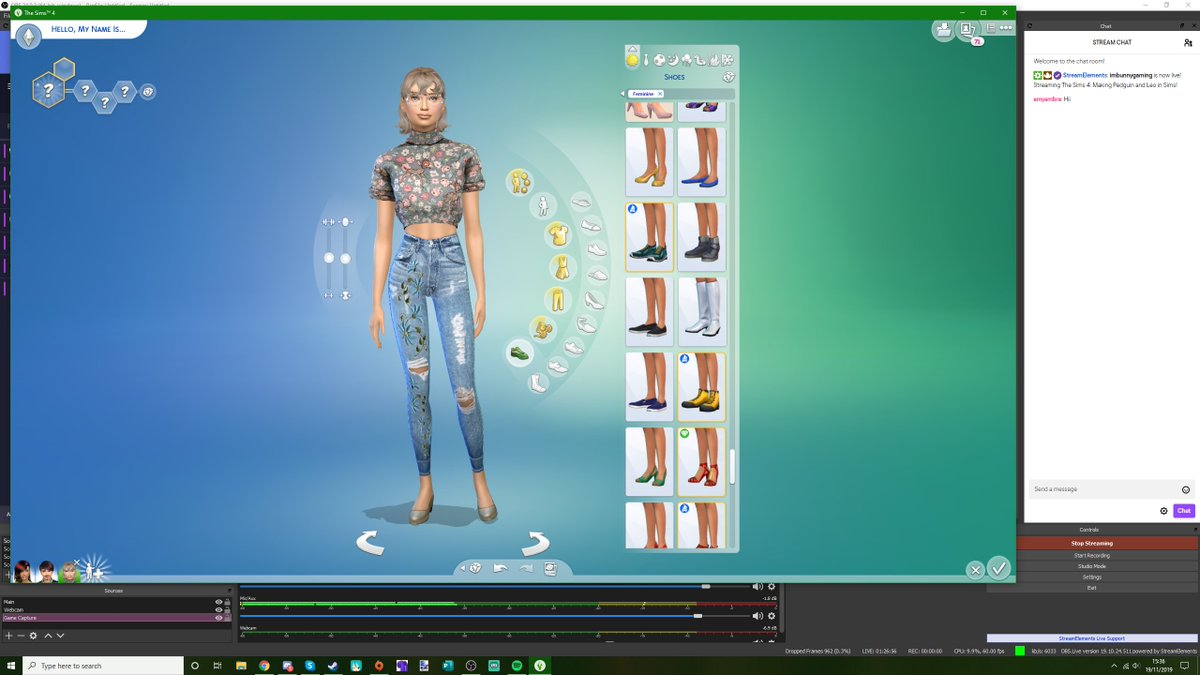Choose the white knee-high boots thumbnail

point(702,312)
